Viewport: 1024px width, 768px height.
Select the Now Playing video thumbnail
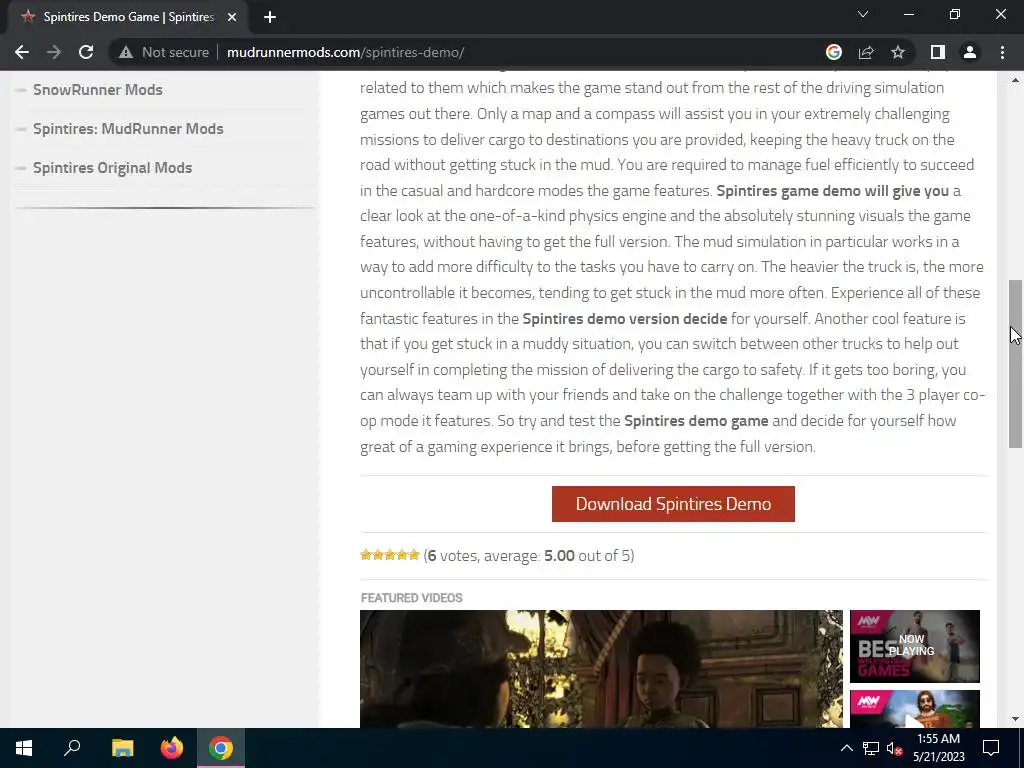914,646
